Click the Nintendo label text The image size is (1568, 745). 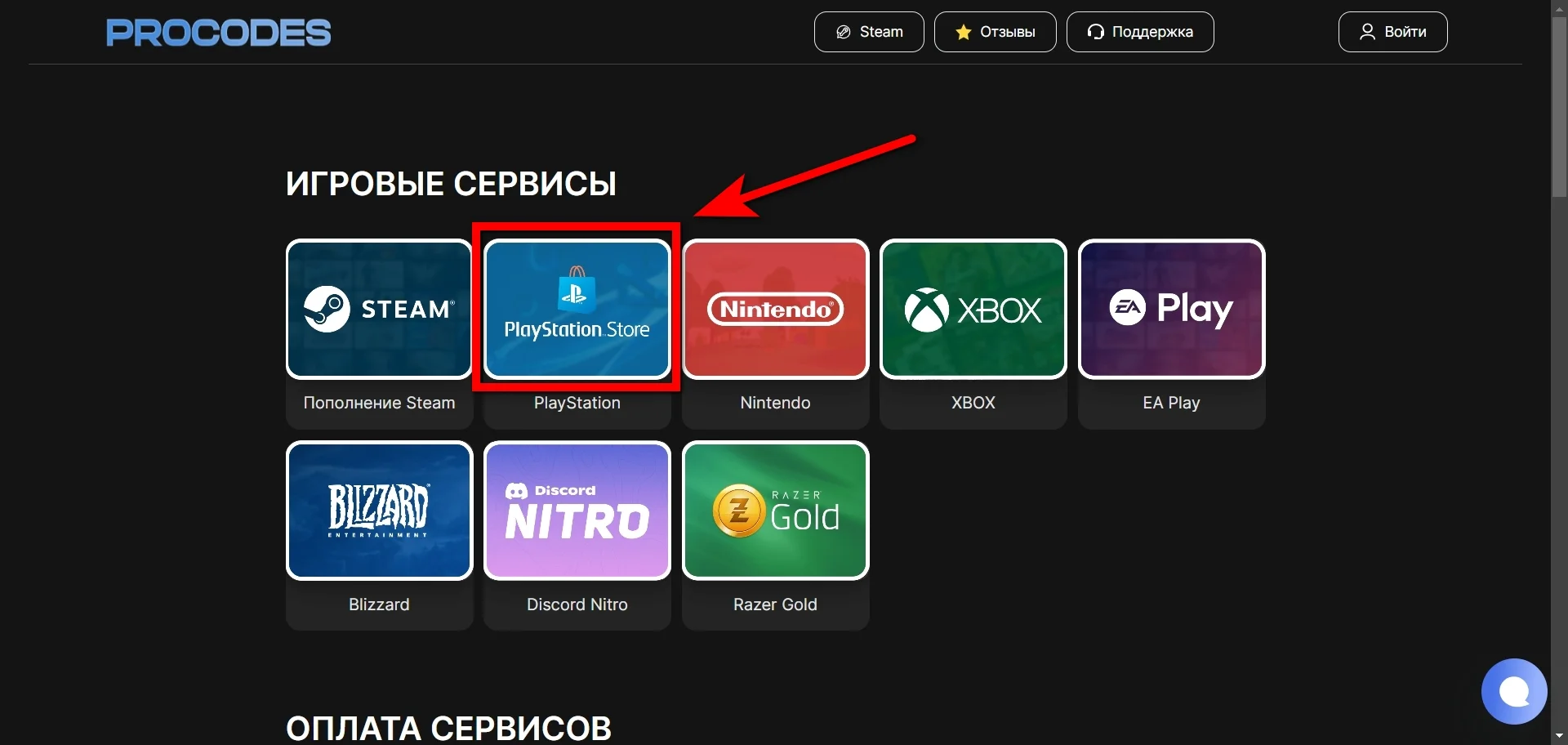pos(776,403)
